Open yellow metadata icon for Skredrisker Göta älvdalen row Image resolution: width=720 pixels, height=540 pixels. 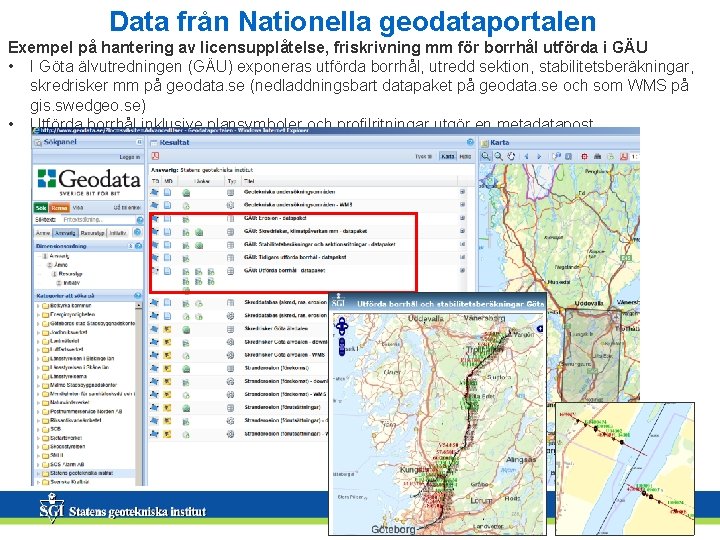167,329
